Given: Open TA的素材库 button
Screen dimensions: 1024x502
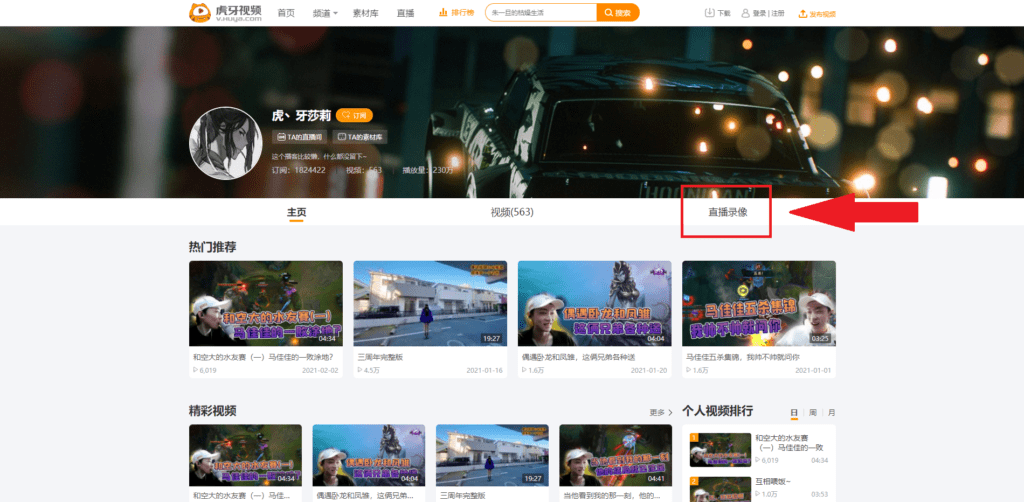Looking at the screenshot, I should point(360,137).
